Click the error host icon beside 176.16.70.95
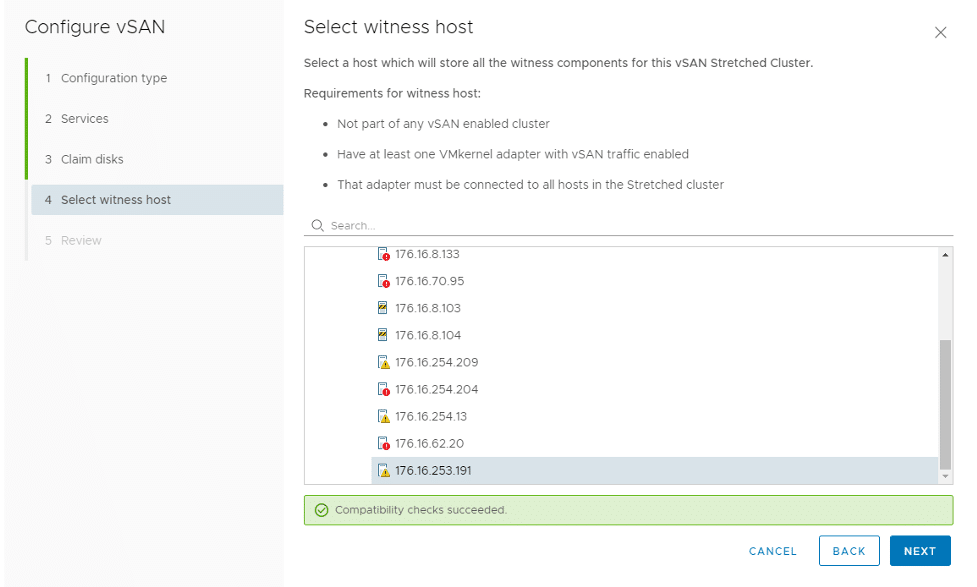 click(x=383, y=281)
